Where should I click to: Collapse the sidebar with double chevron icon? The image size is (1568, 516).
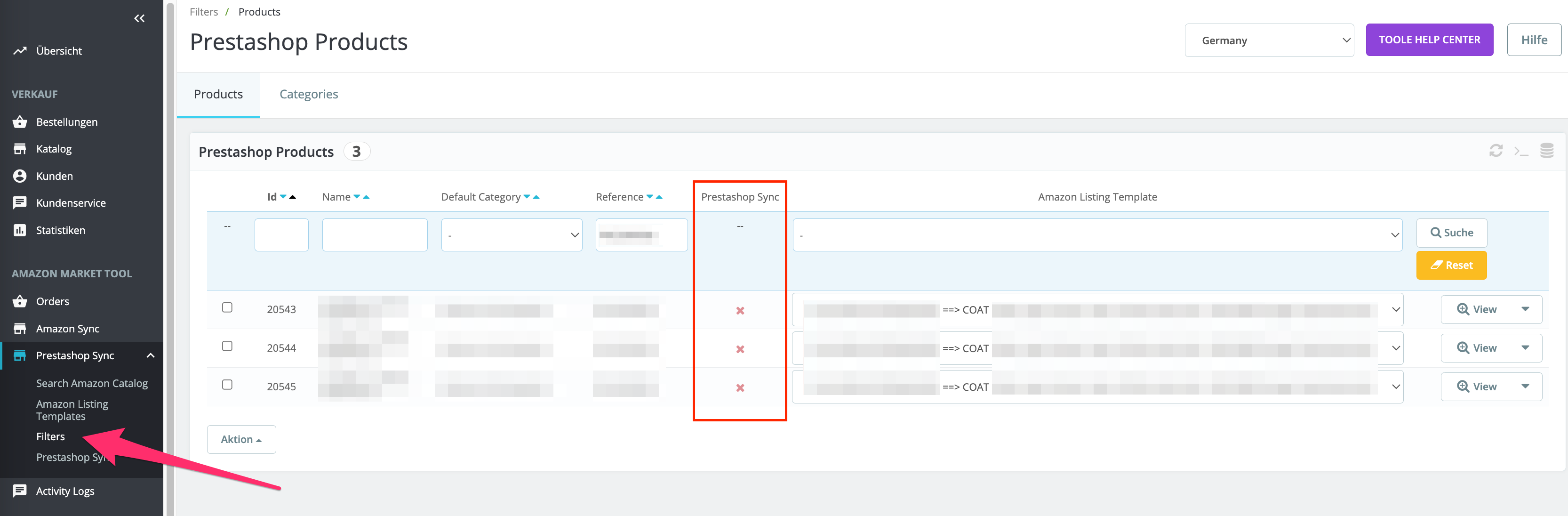[139, 18]
